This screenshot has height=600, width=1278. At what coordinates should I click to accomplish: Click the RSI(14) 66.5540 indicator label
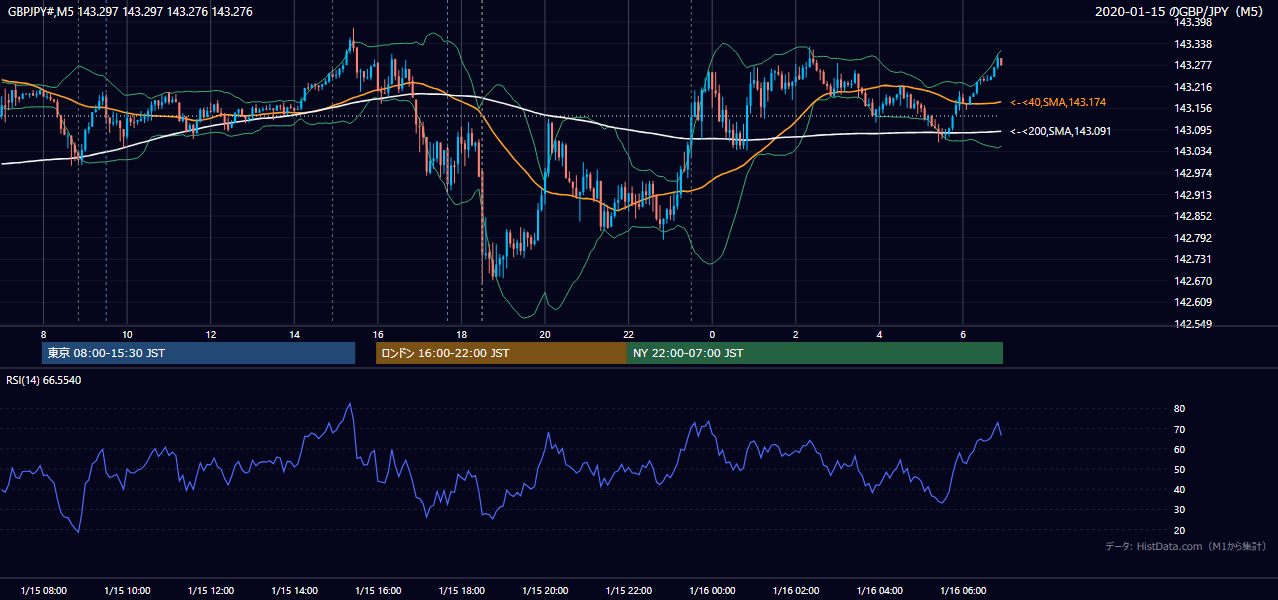click(44, 380)
